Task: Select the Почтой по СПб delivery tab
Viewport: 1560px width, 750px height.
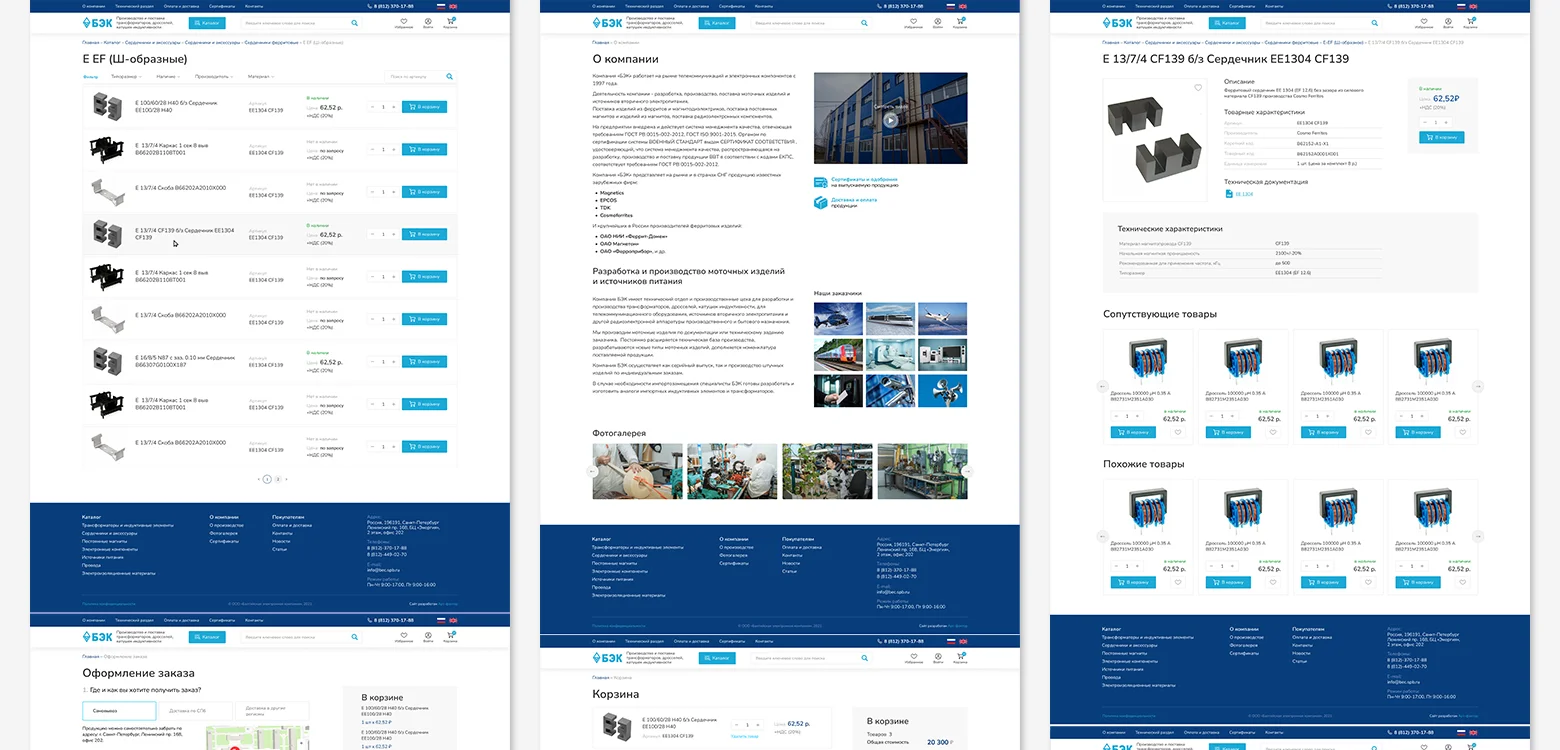Action: coord(195,711)
